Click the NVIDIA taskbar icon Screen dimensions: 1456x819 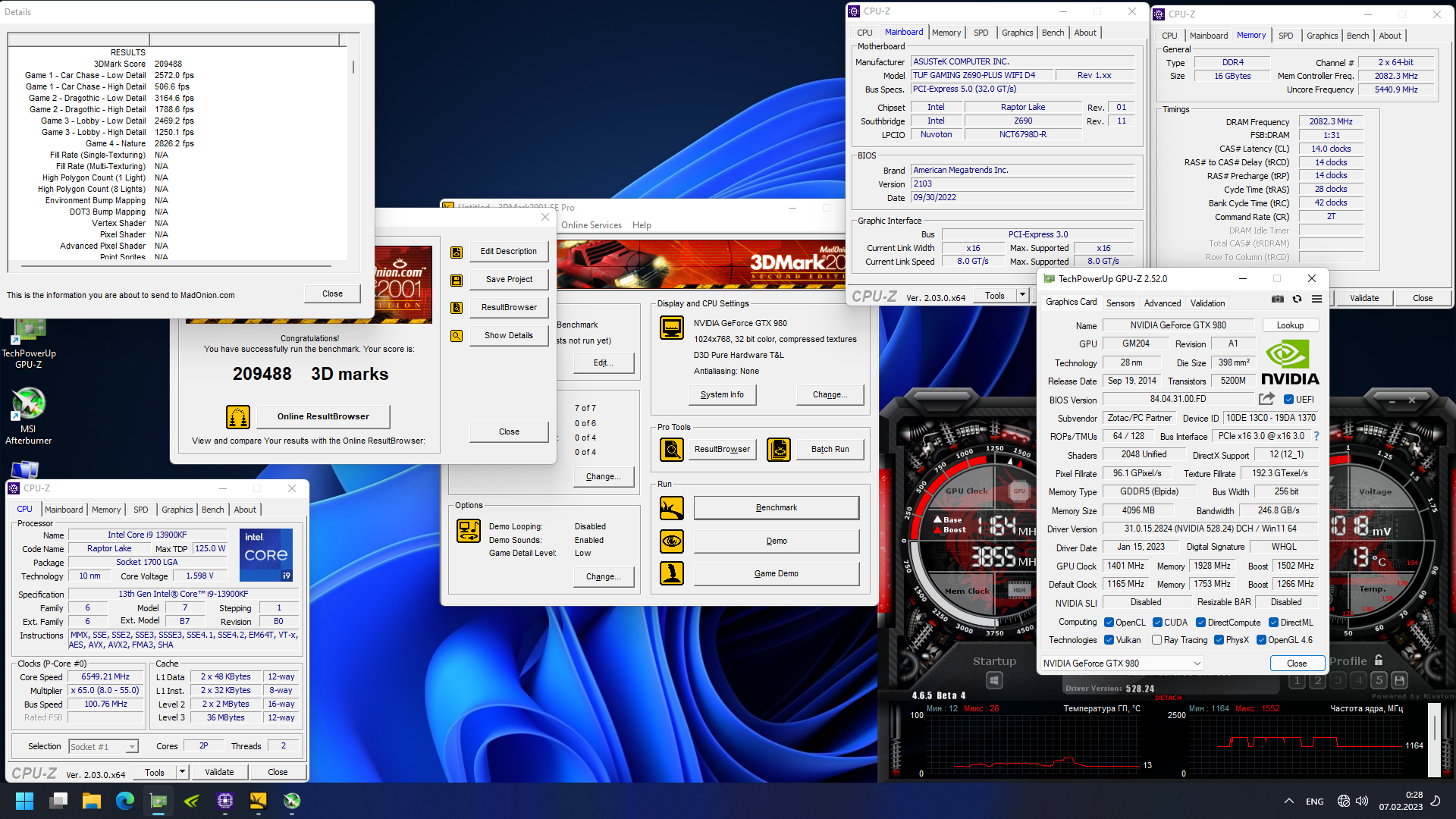click(191, 801)
